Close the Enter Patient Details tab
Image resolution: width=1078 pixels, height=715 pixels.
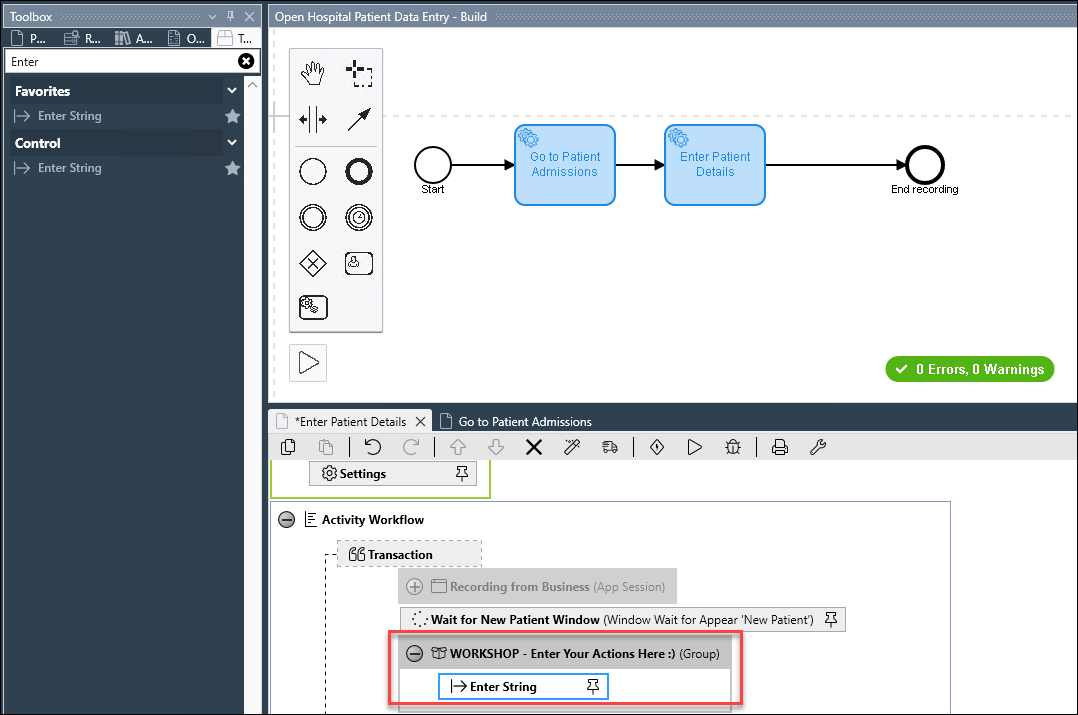pyautogui.click(x=422, y=421)
